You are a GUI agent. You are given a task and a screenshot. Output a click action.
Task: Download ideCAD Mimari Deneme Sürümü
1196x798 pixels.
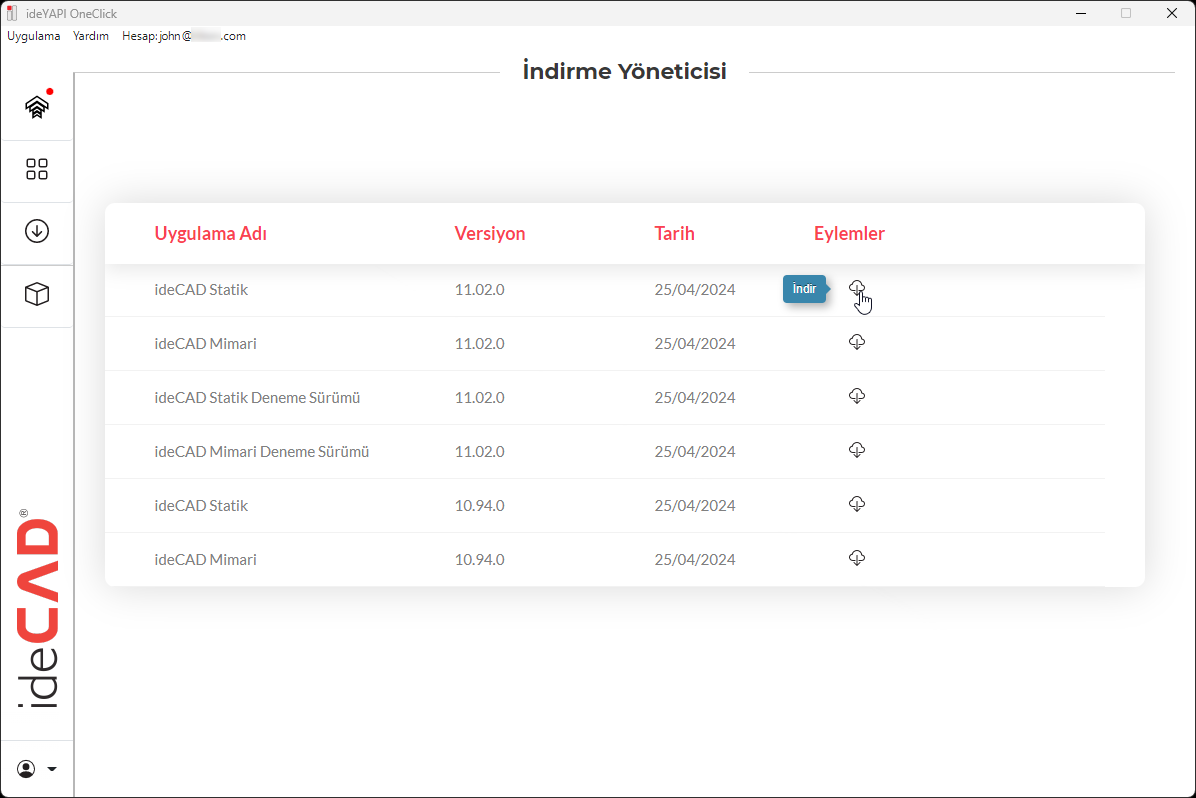tap(856, 450)
